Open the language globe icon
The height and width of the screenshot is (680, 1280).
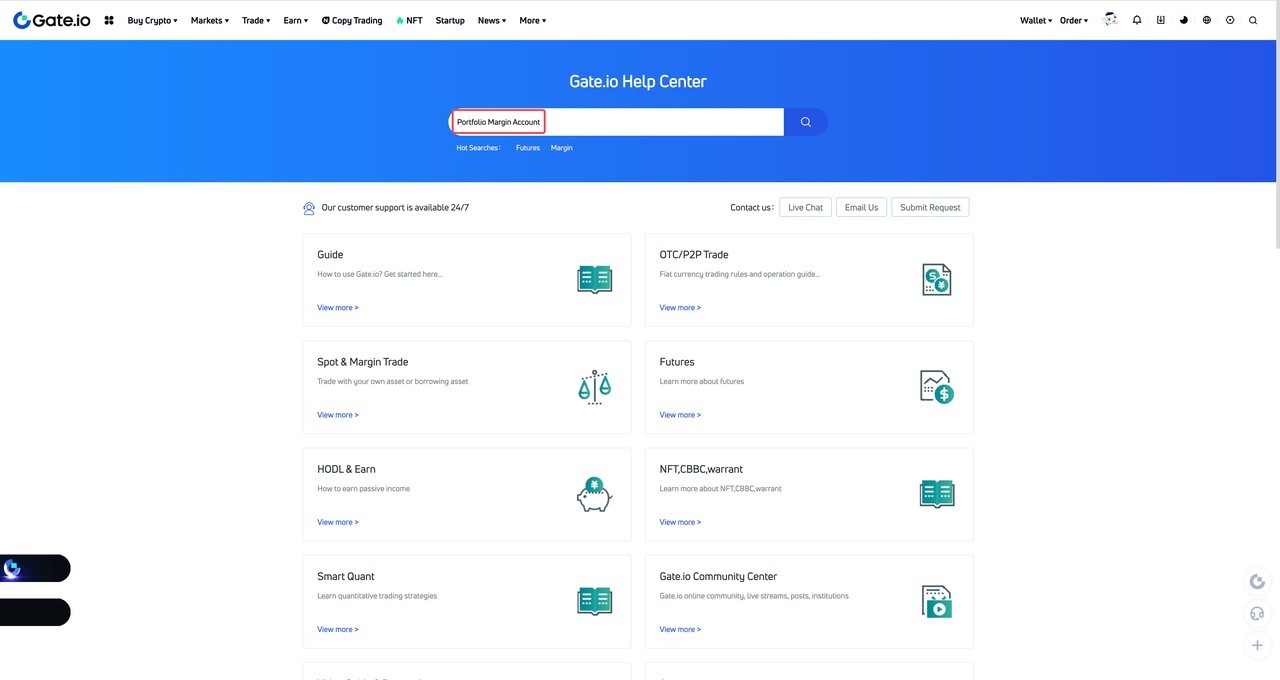tap(1207, 20)
